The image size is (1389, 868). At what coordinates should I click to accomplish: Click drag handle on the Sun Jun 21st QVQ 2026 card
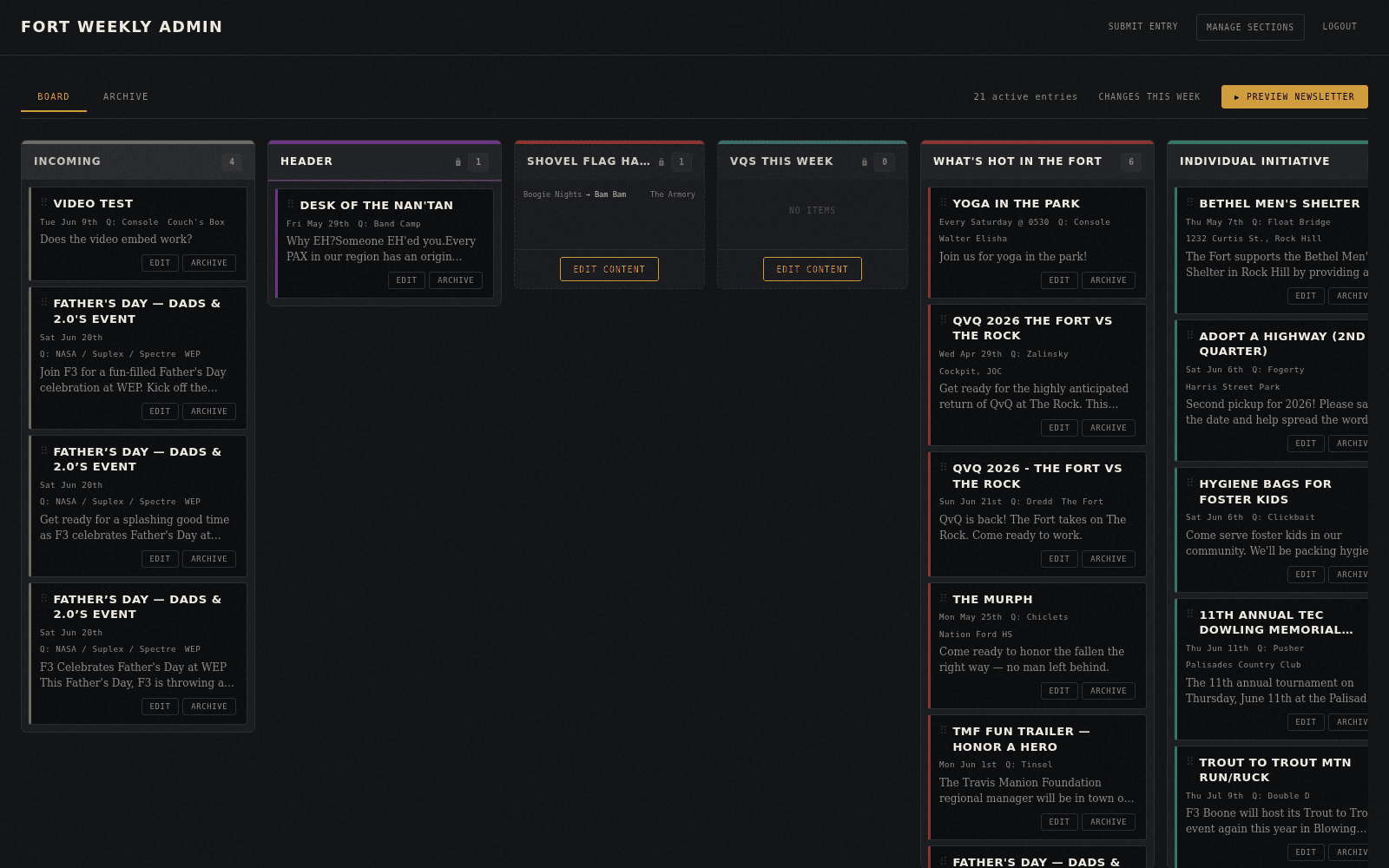(944, 467)
